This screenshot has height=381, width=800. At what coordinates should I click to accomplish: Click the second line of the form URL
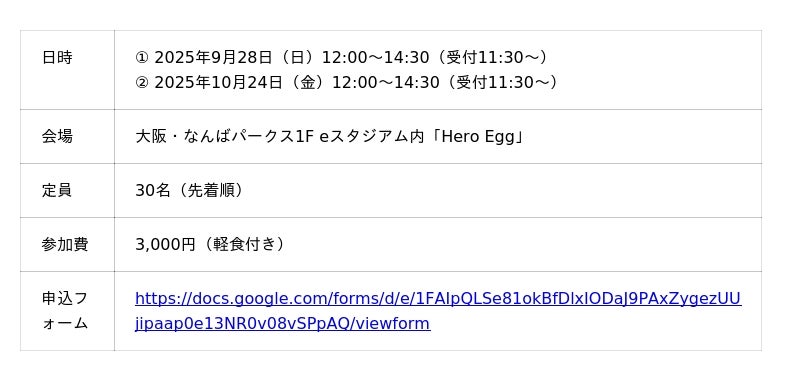pos(283,323)
